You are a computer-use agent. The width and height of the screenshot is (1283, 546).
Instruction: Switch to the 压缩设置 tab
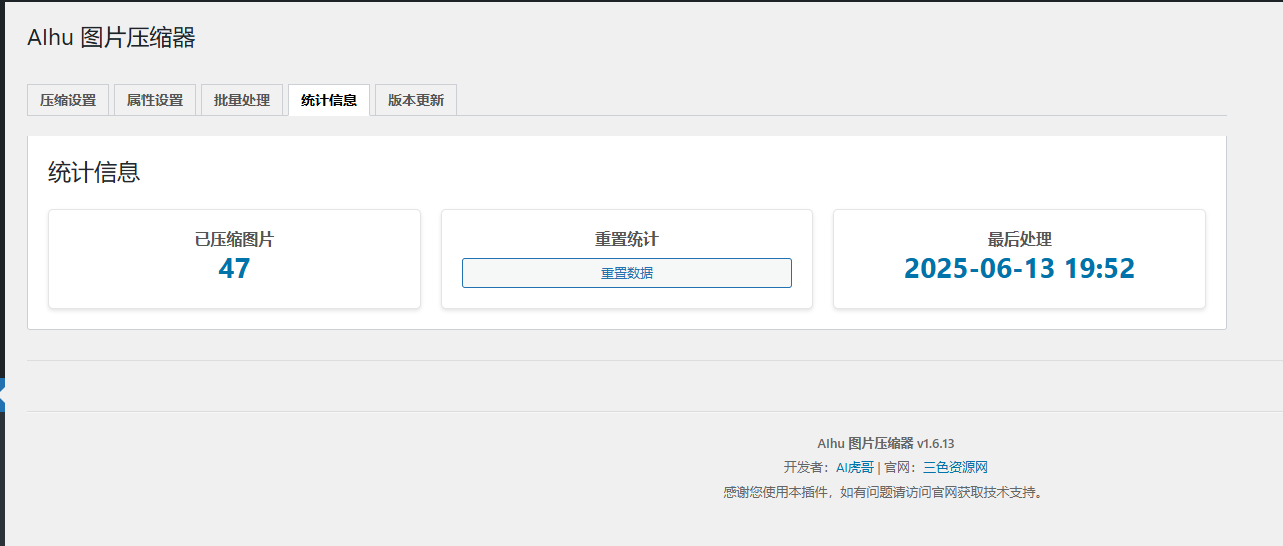68,100
